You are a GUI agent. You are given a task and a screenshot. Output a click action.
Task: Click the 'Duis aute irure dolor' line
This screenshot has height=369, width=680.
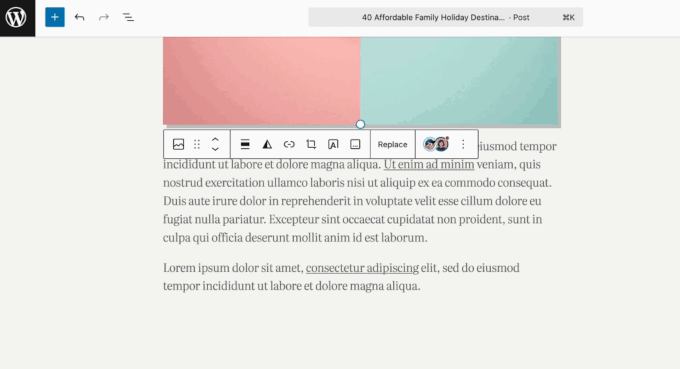352,201
